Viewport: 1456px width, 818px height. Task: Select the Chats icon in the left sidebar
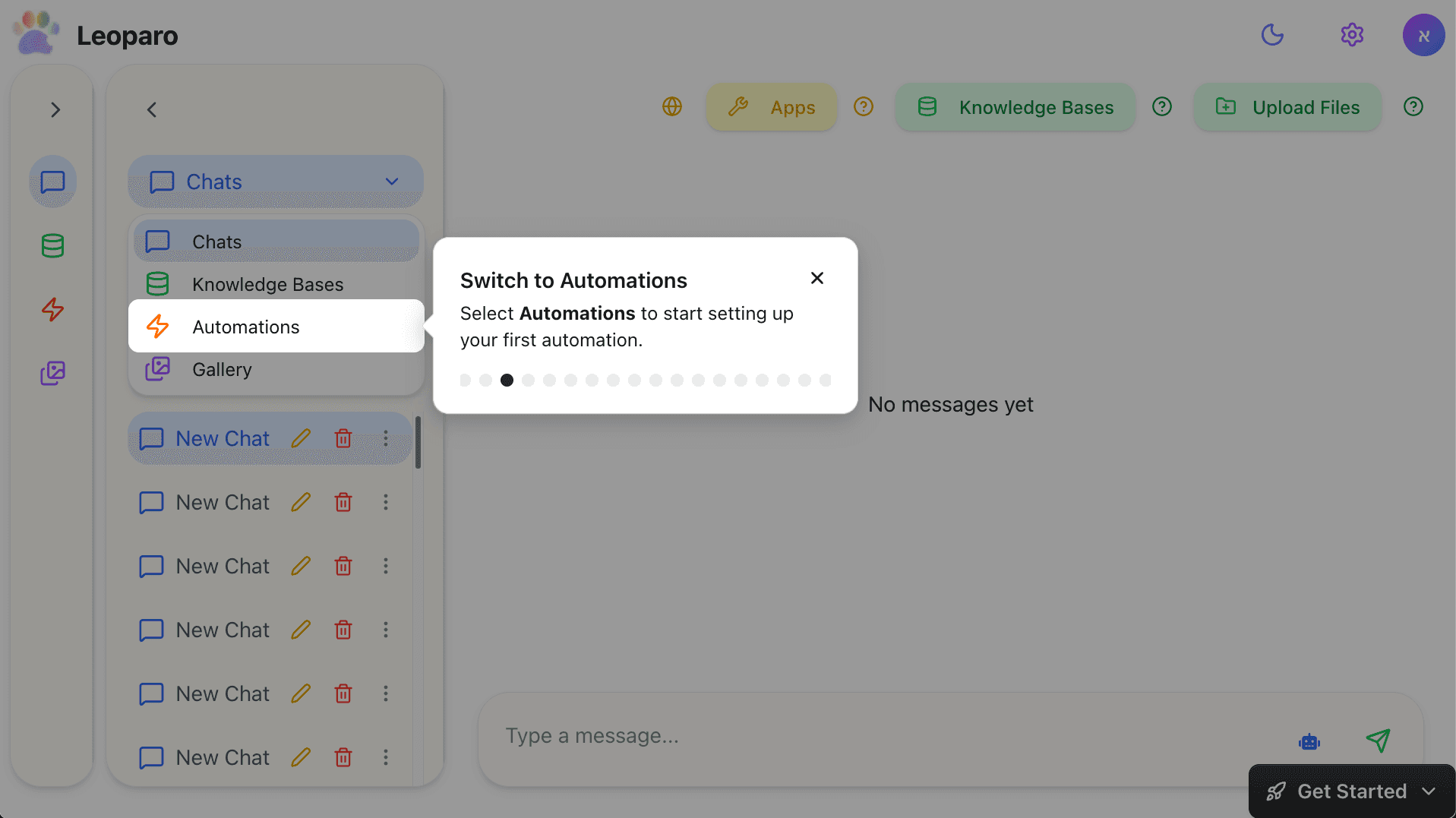[52, 182]
